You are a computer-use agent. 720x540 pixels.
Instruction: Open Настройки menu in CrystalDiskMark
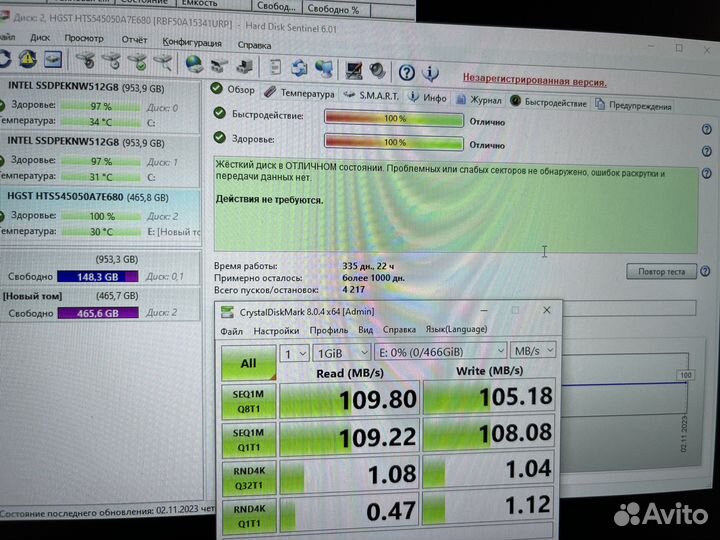(x=276, y=331)
